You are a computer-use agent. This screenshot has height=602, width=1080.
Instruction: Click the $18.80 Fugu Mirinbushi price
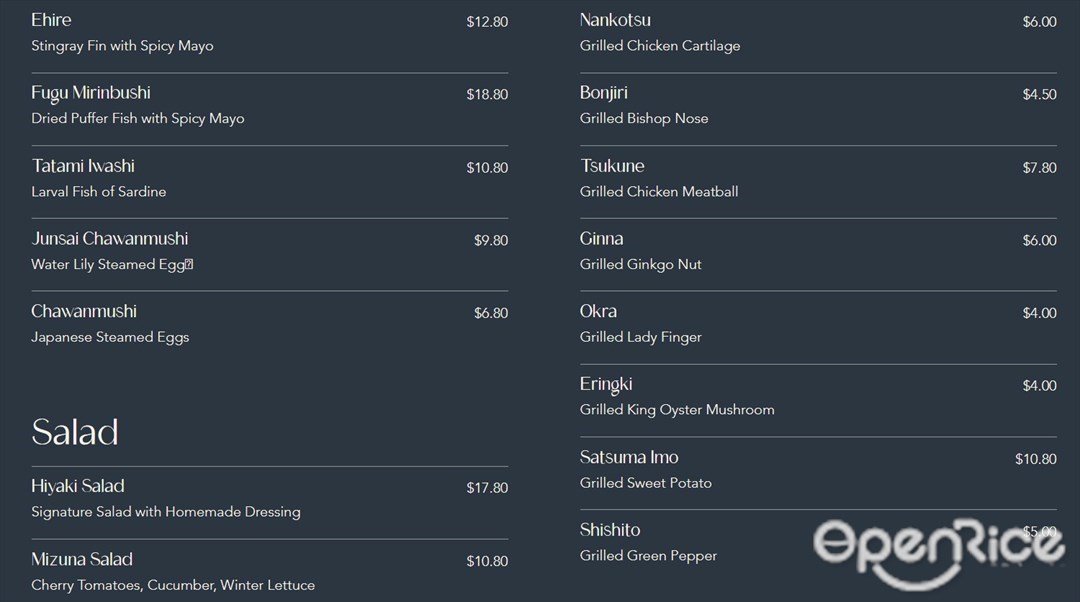tap(487, 94)
